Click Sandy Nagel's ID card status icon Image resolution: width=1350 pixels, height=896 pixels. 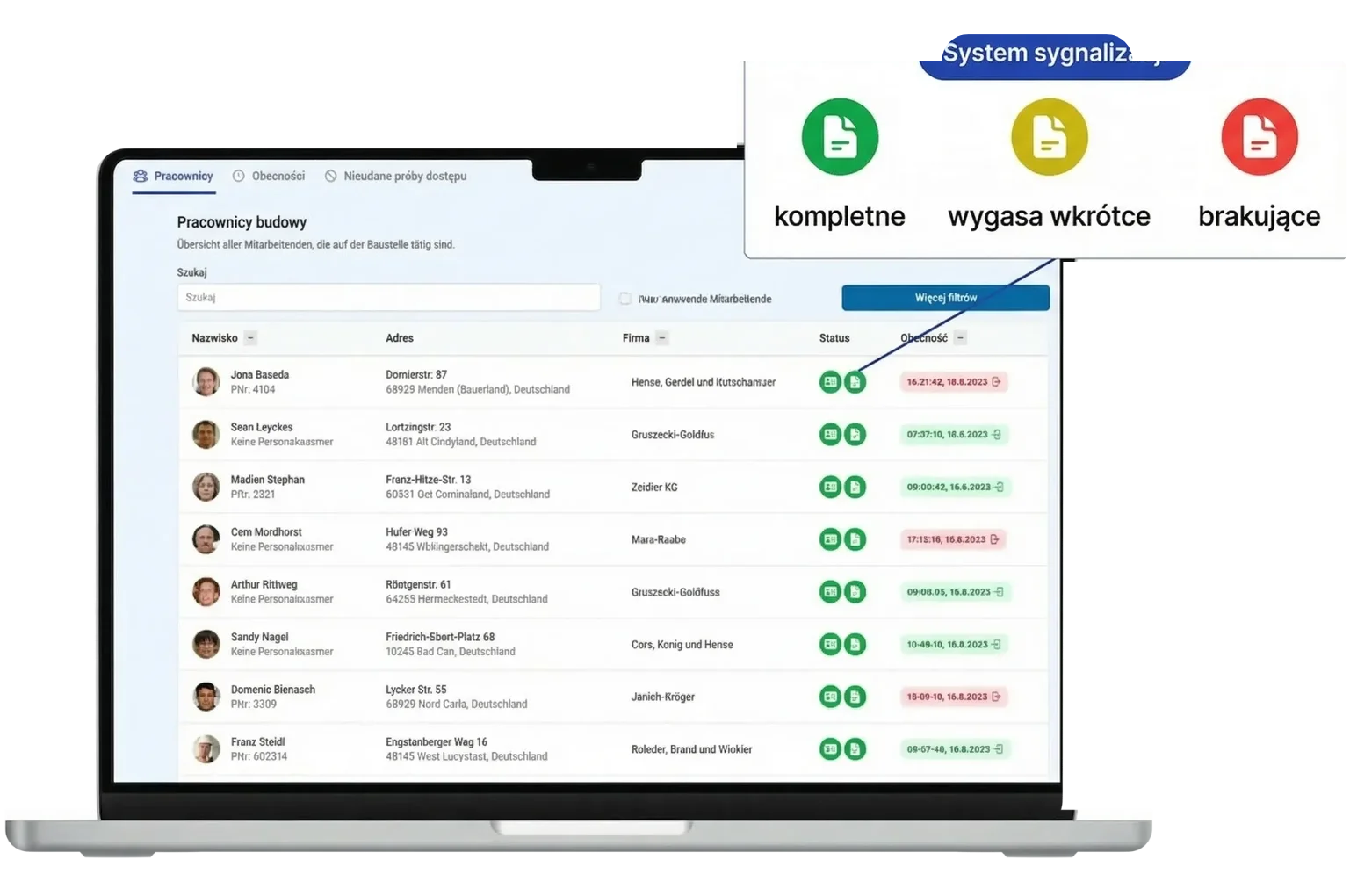(x=830, y=644)
